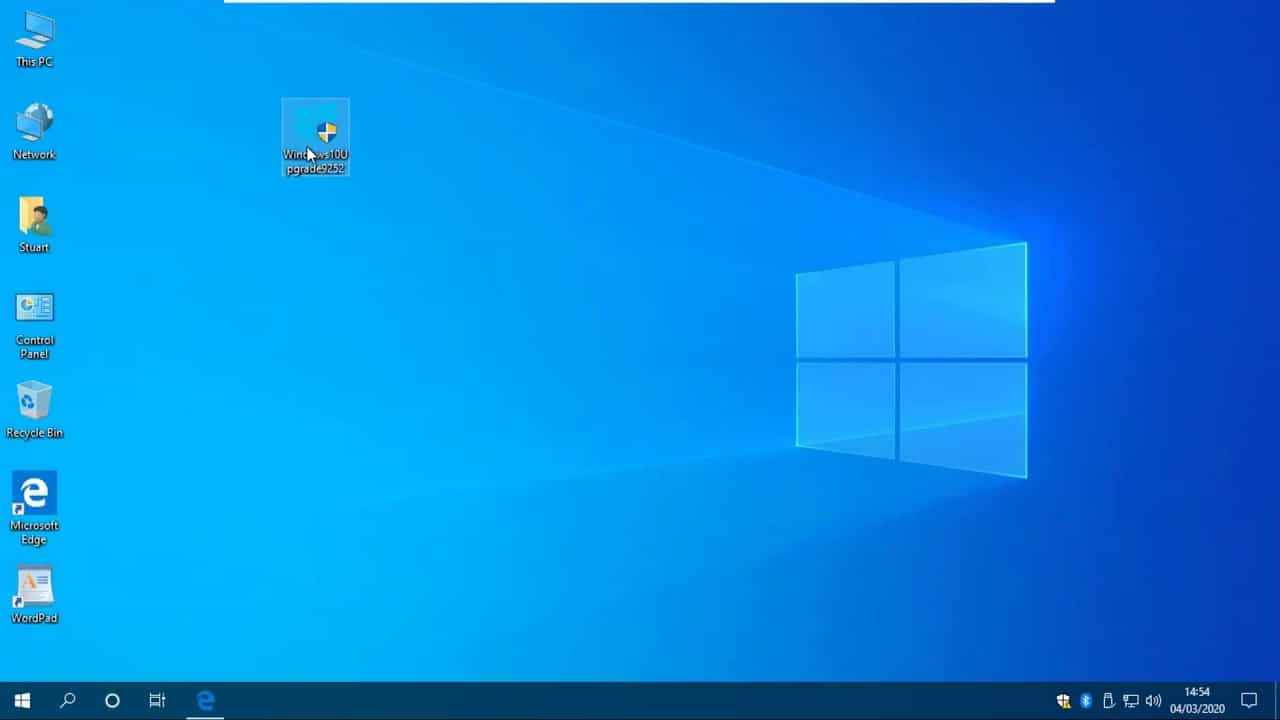
Task: Select the Control Panel desktop shortcut
Action: tap(34, 325)
